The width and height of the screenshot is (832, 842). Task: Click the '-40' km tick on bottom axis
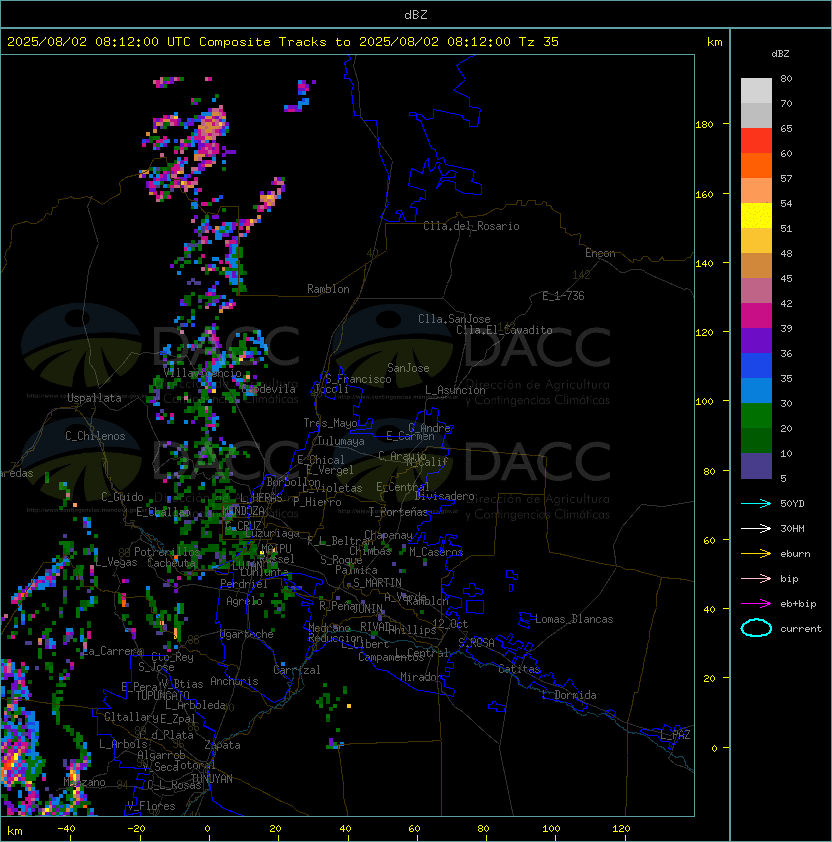click(66, 829)
